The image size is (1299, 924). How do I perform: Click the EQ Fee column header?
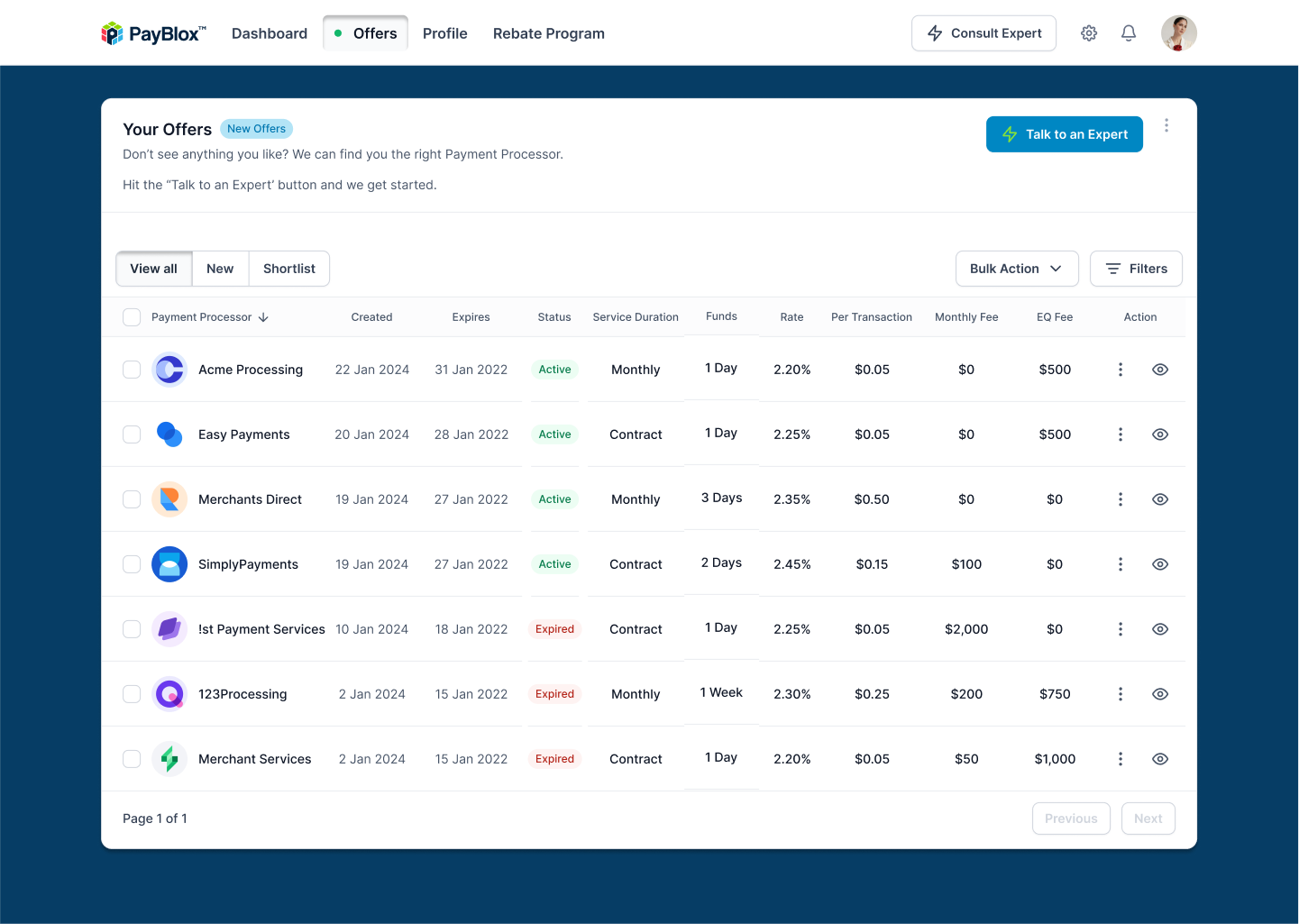1055,317
